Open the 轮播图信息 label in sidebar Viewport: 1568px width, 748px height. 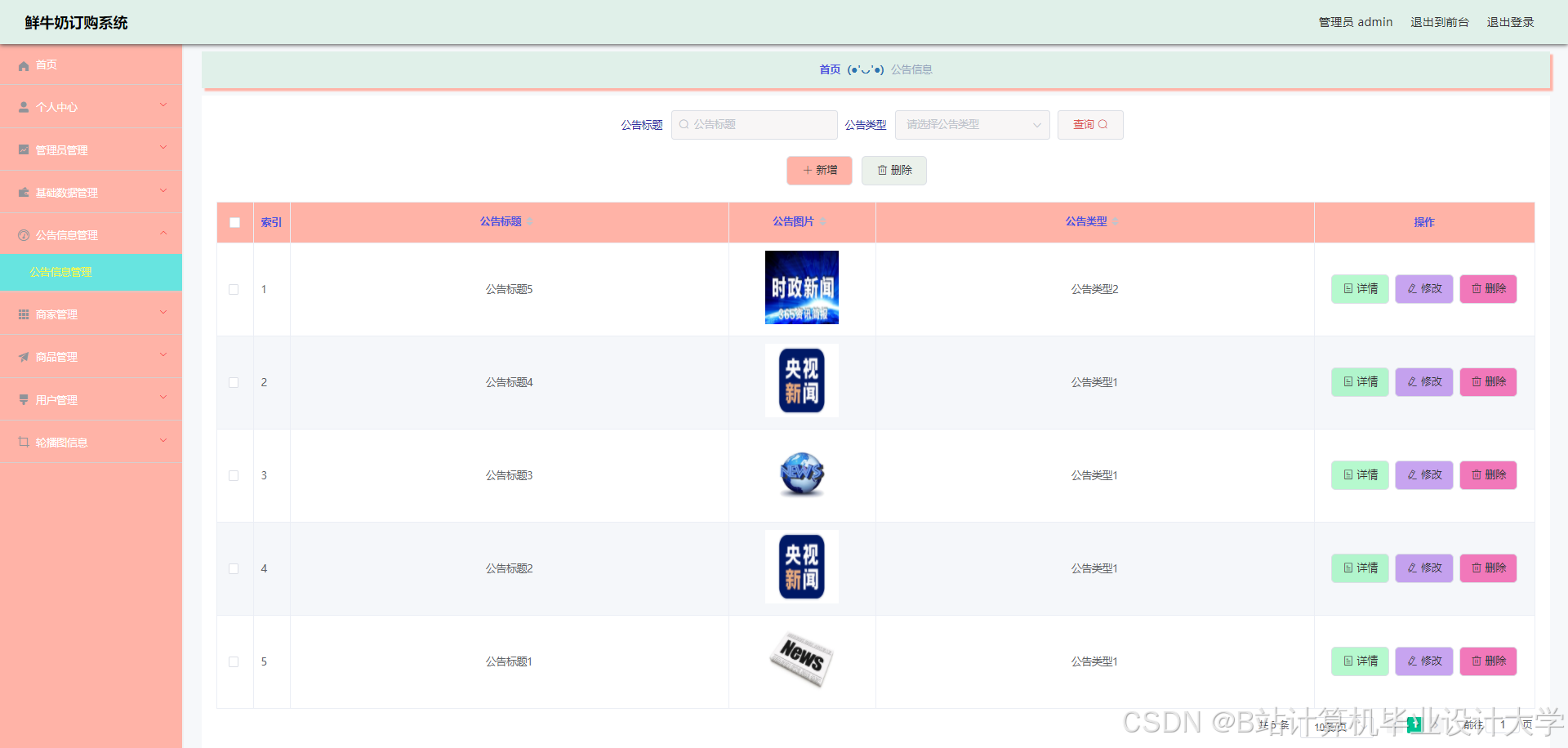61,443
